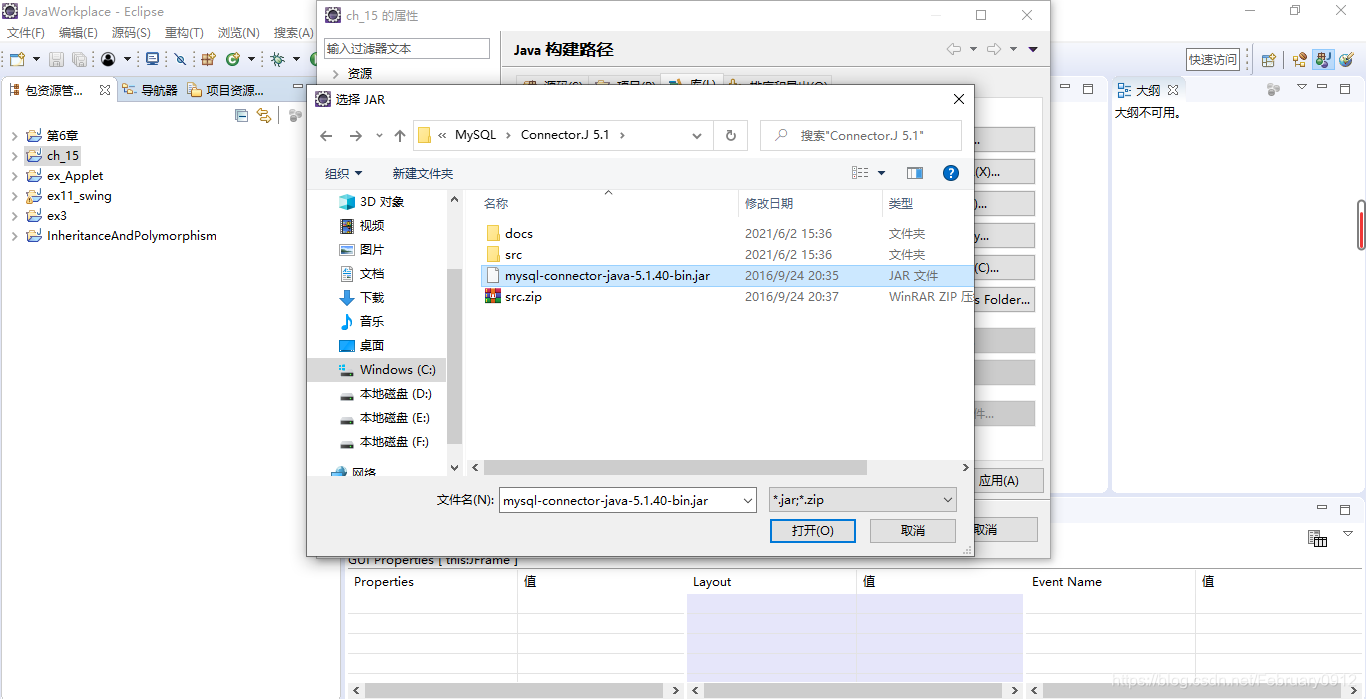Click 打开(O) button
1366x699 pixels.
(x=812, y=530)
